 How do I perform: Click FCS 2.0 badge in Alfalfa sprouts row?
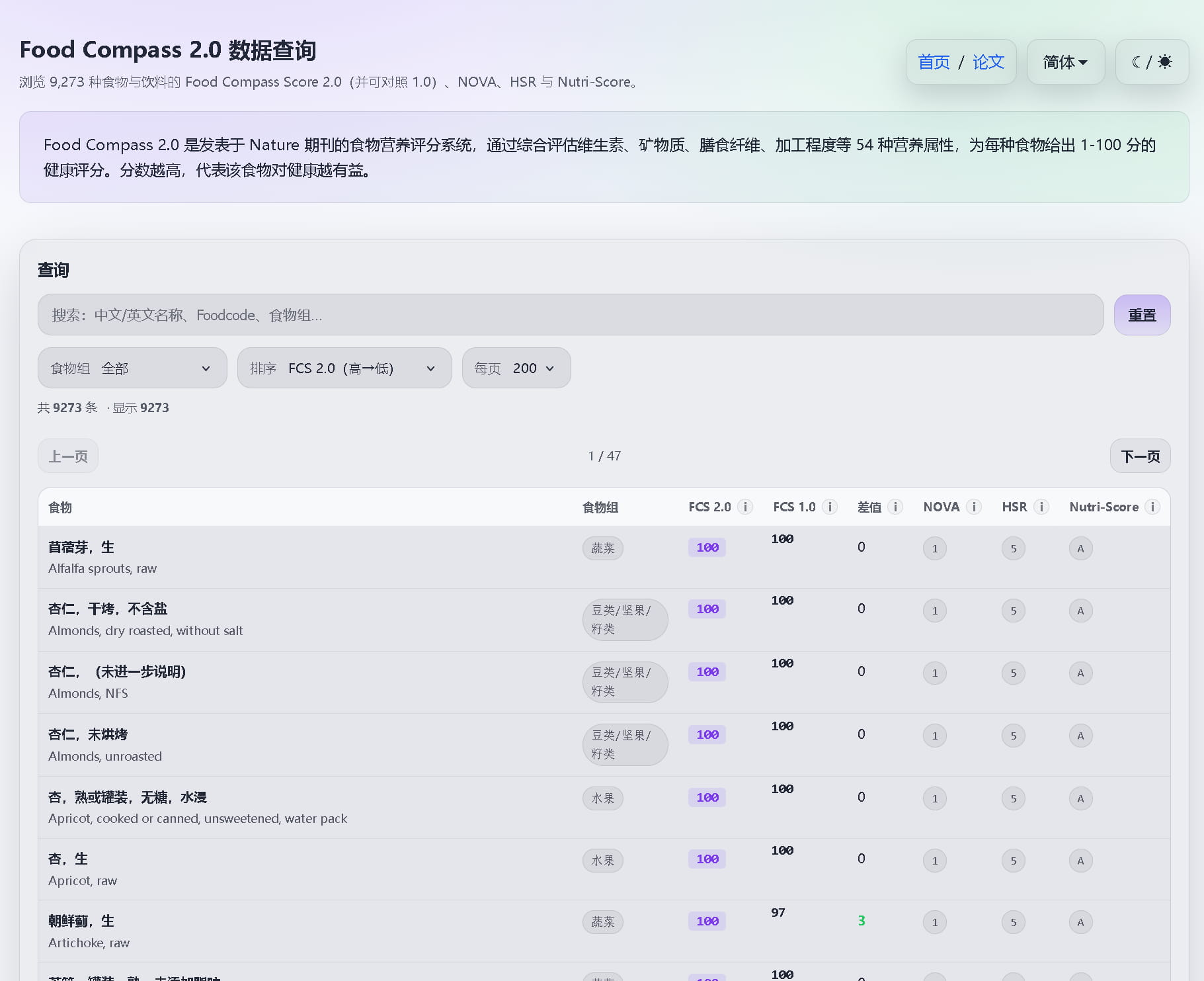point(707,548)
